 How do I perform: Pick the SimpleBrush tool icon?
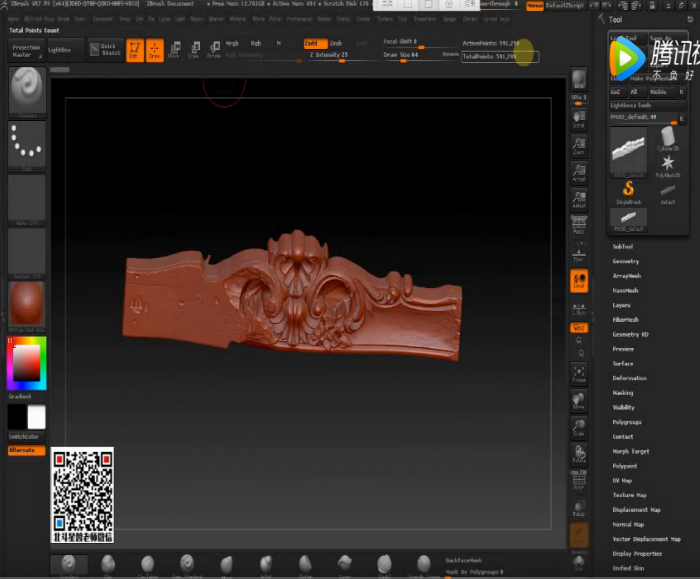[629, 190]
